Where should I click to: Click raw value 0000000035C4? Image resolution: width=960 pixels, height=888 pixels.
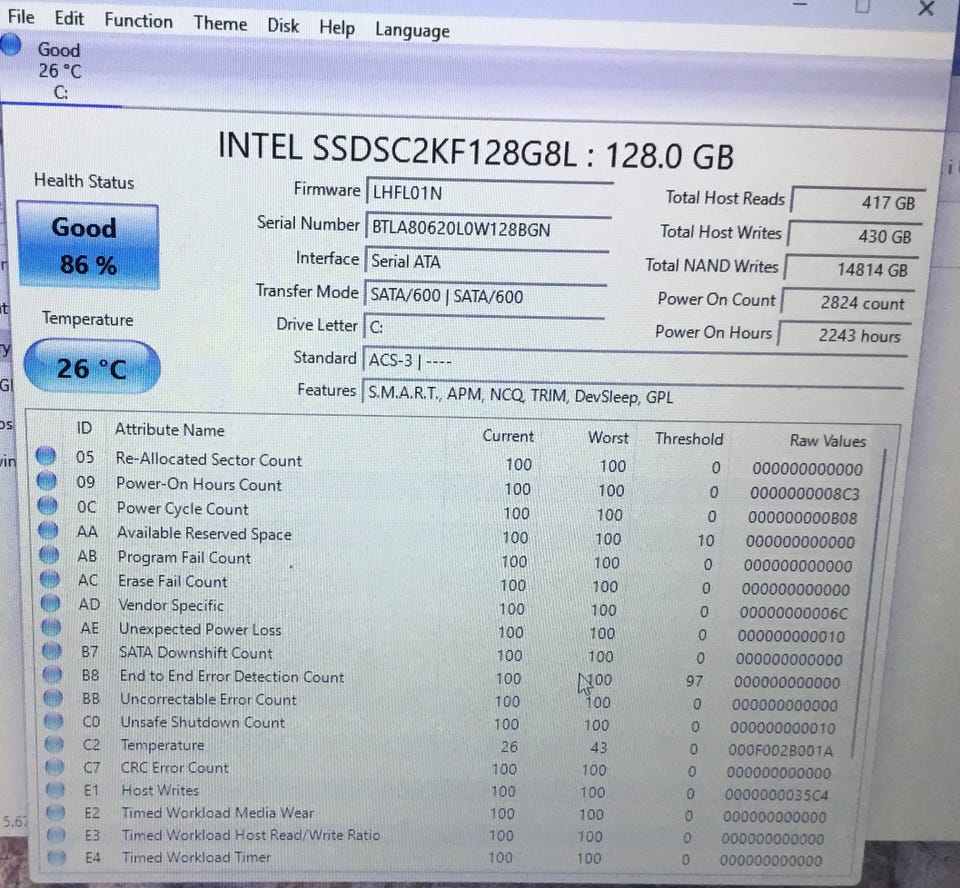(776, 795)
